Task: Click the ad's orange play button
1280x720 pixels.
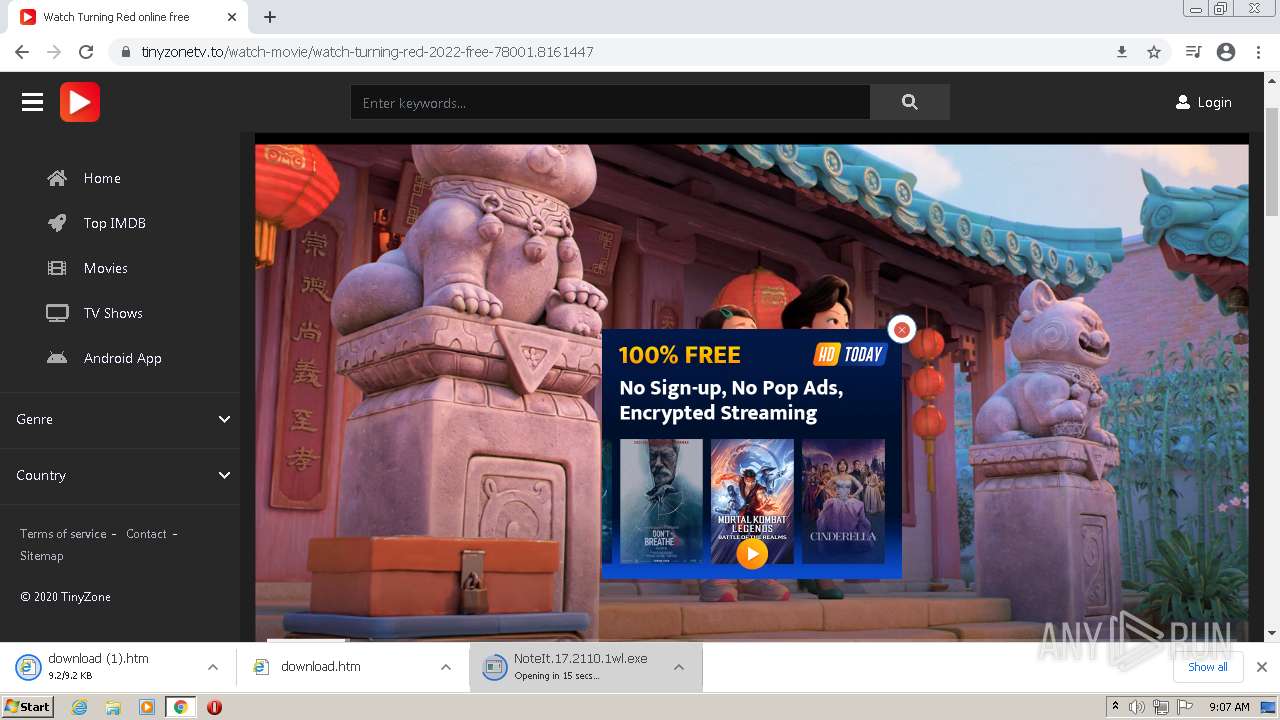Action: (752, 553)
